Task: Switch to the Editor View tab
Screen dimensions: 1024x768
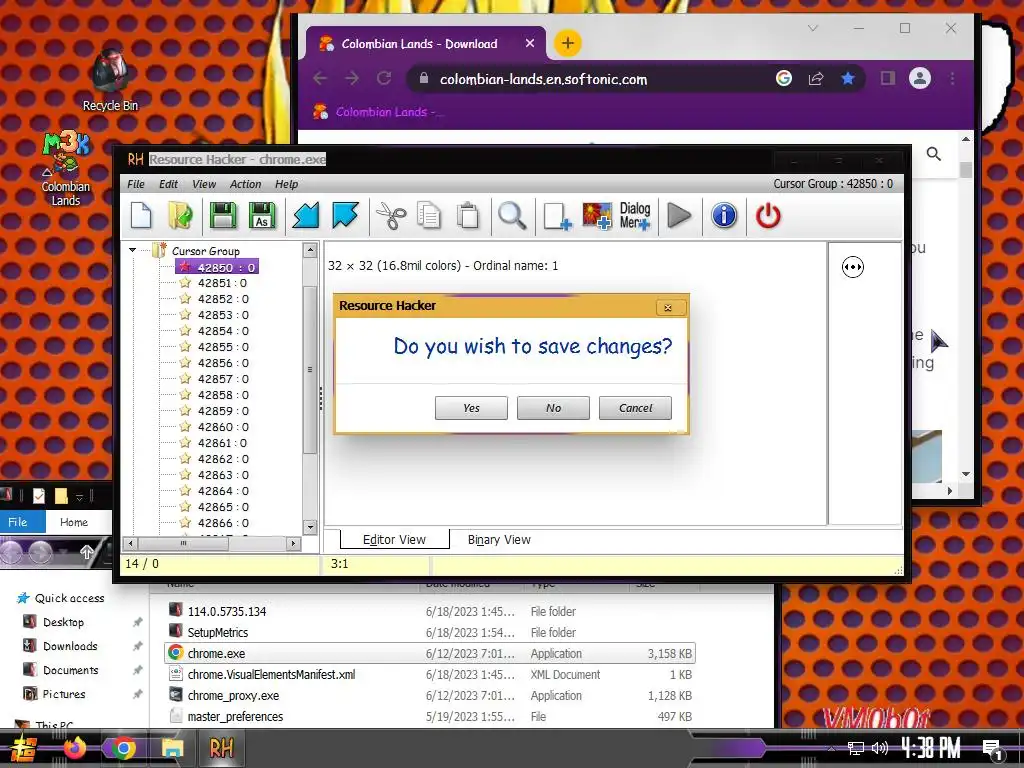Action: (394, 539)
